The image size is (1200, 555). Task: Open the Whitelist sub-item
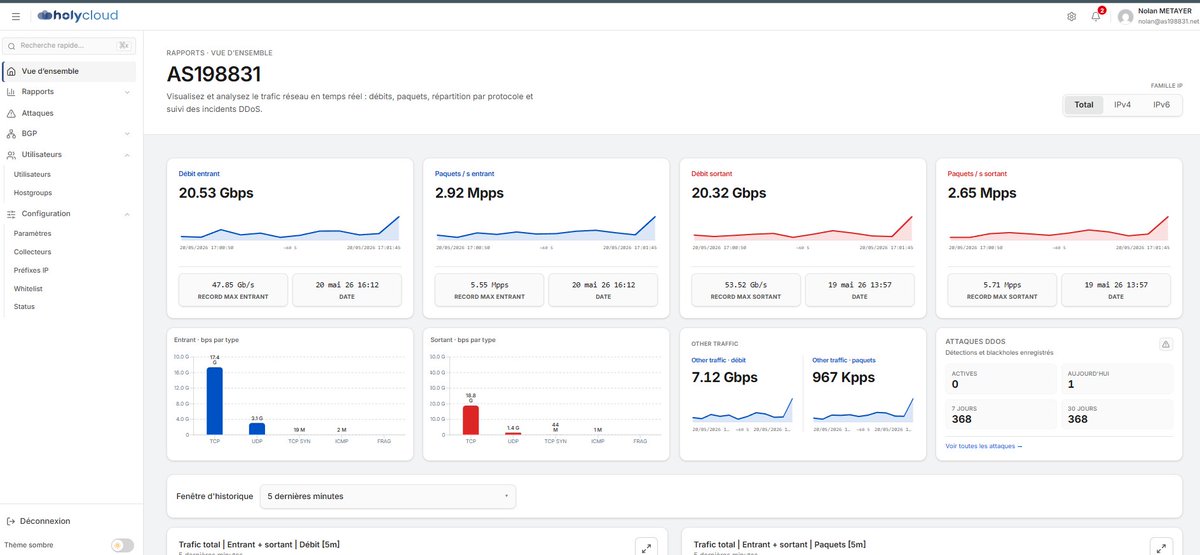28,288
